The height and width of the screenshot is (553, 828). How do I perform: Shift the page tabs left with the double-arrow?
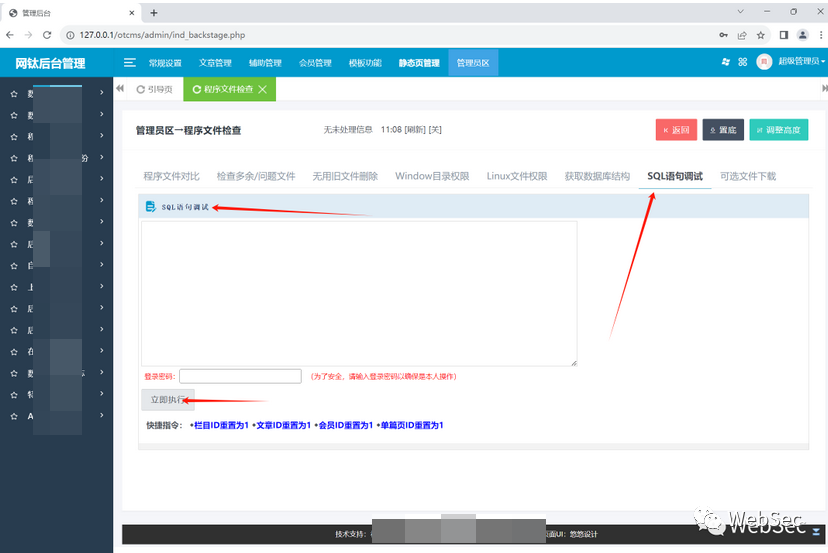click(120, 88)
